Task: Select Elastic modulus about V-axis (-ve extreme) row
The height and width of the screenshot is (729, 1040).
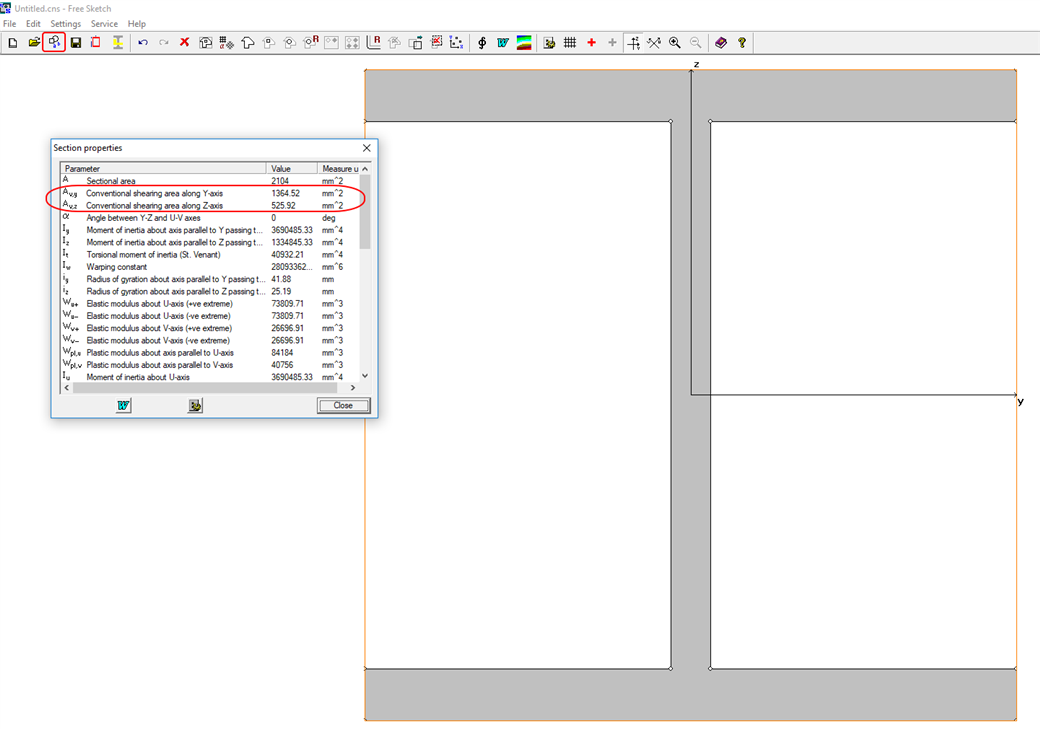Action: pyautogui.click(x=210, y=340)
